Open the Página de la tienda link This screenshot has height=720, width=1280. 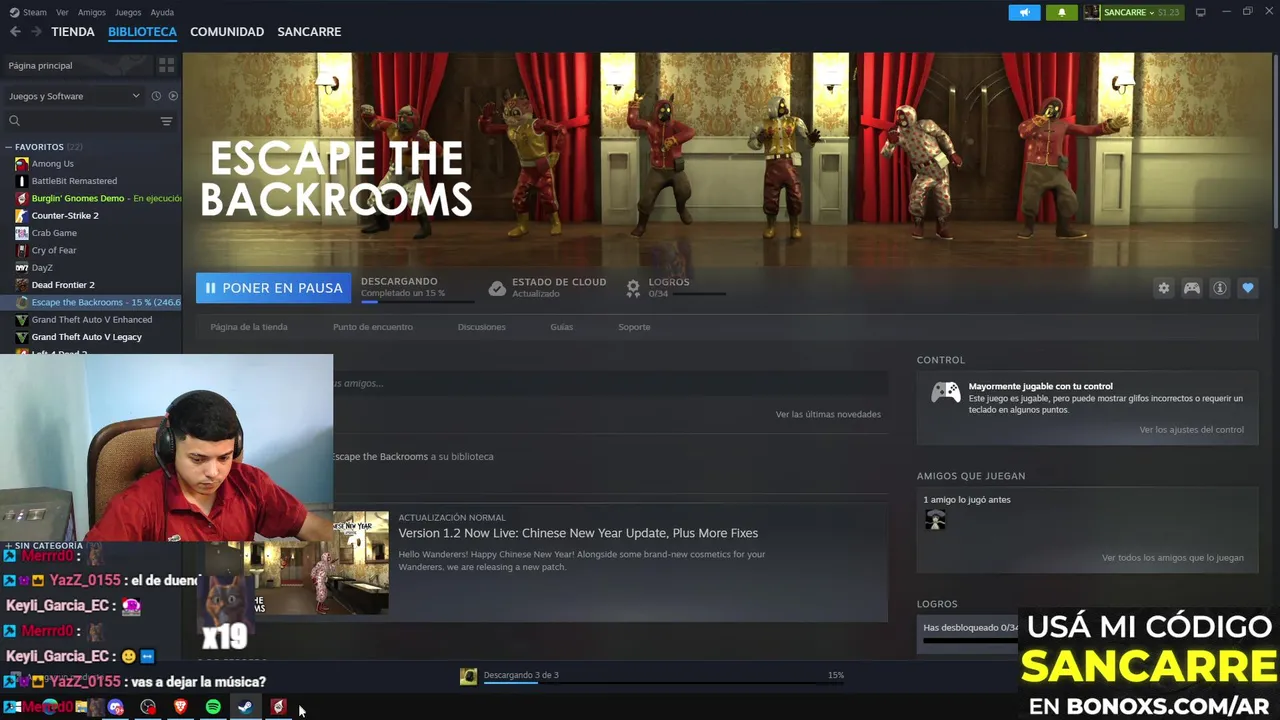click(x=249, y=327)
